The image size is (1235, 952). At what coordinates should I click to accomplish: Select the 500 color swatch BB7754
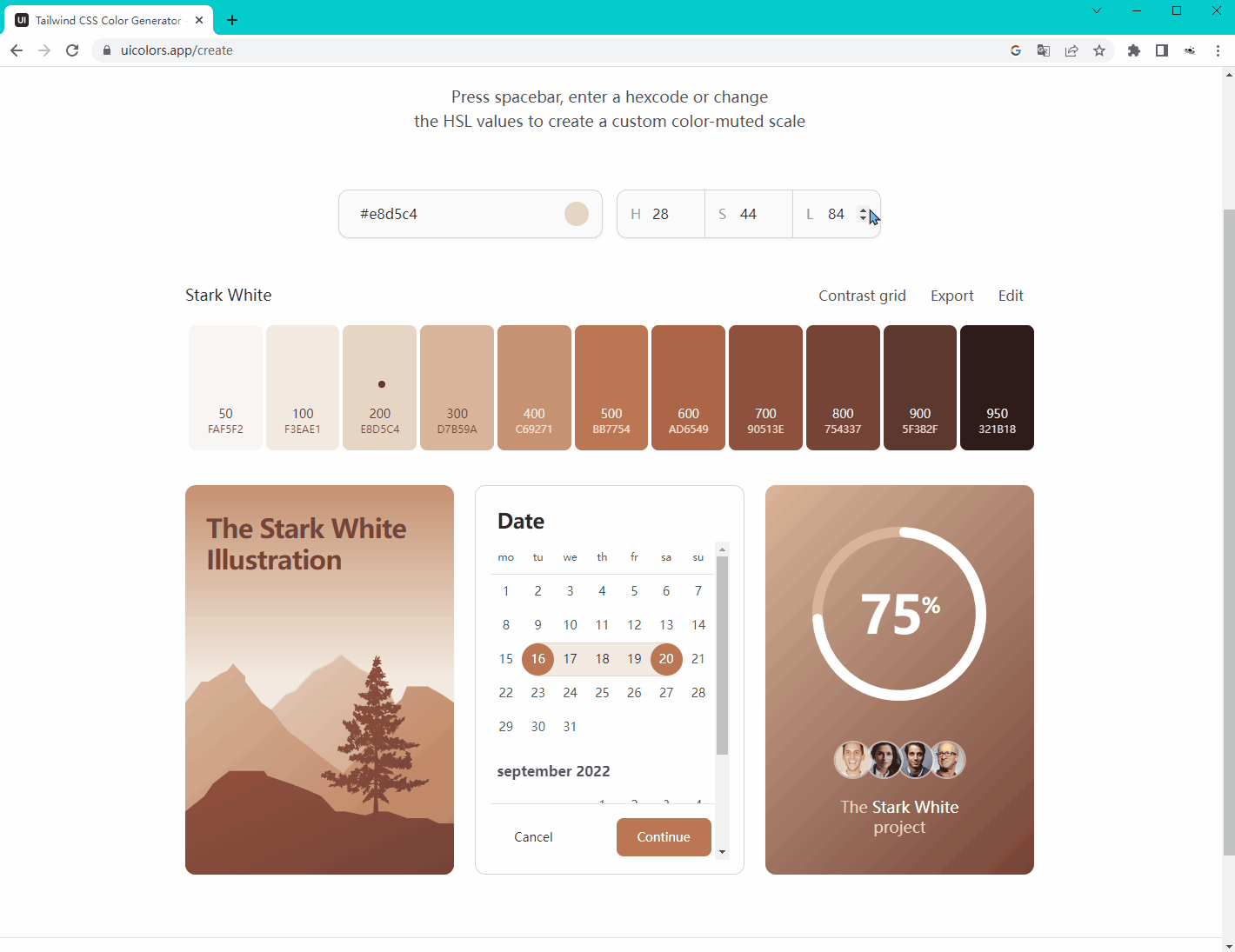point(611,388)
